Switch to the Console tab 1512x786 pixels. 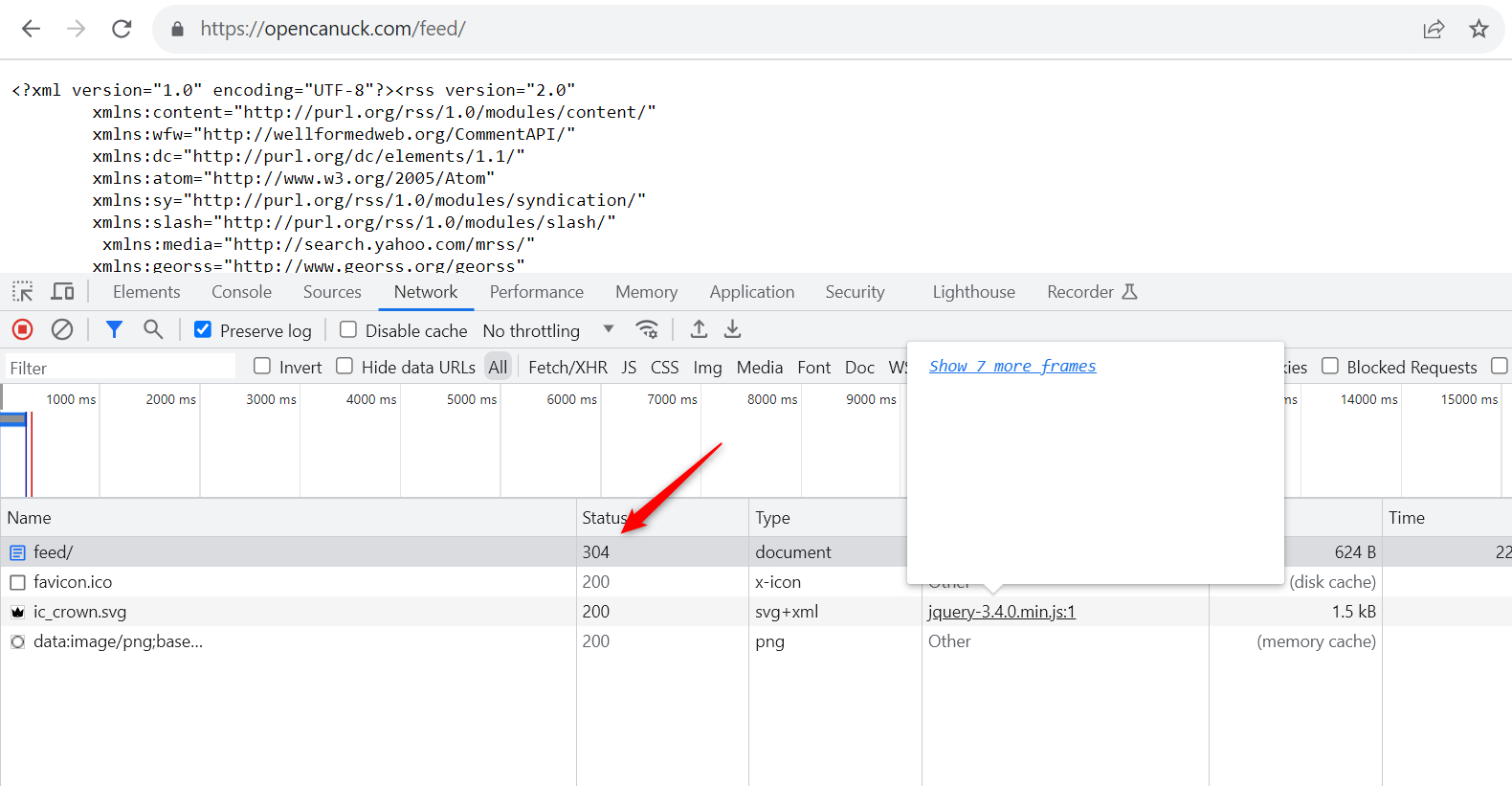click(241, 292)
